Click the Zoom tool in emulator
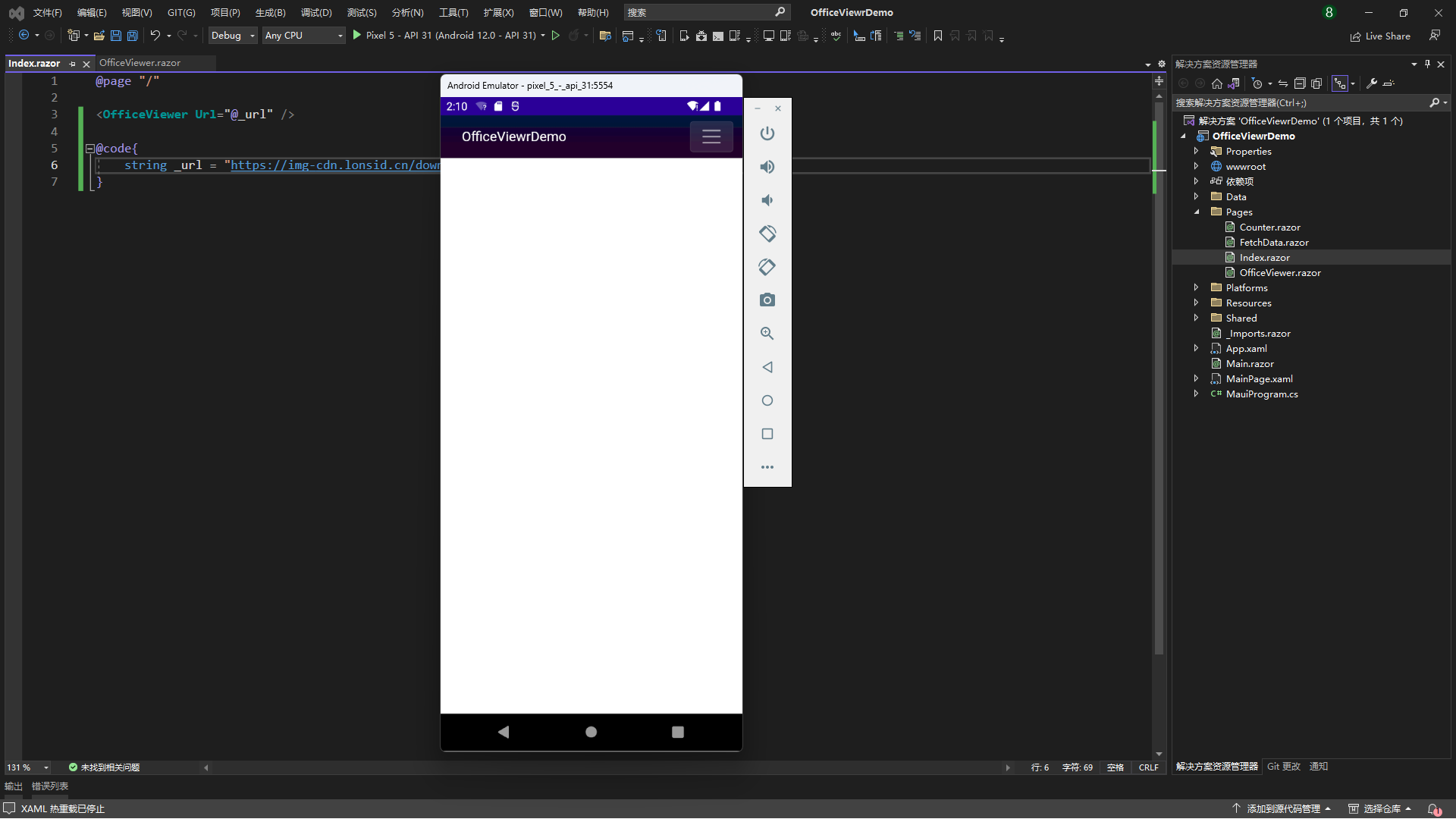This screenshot has height=819, width=1456. [767, 333]
